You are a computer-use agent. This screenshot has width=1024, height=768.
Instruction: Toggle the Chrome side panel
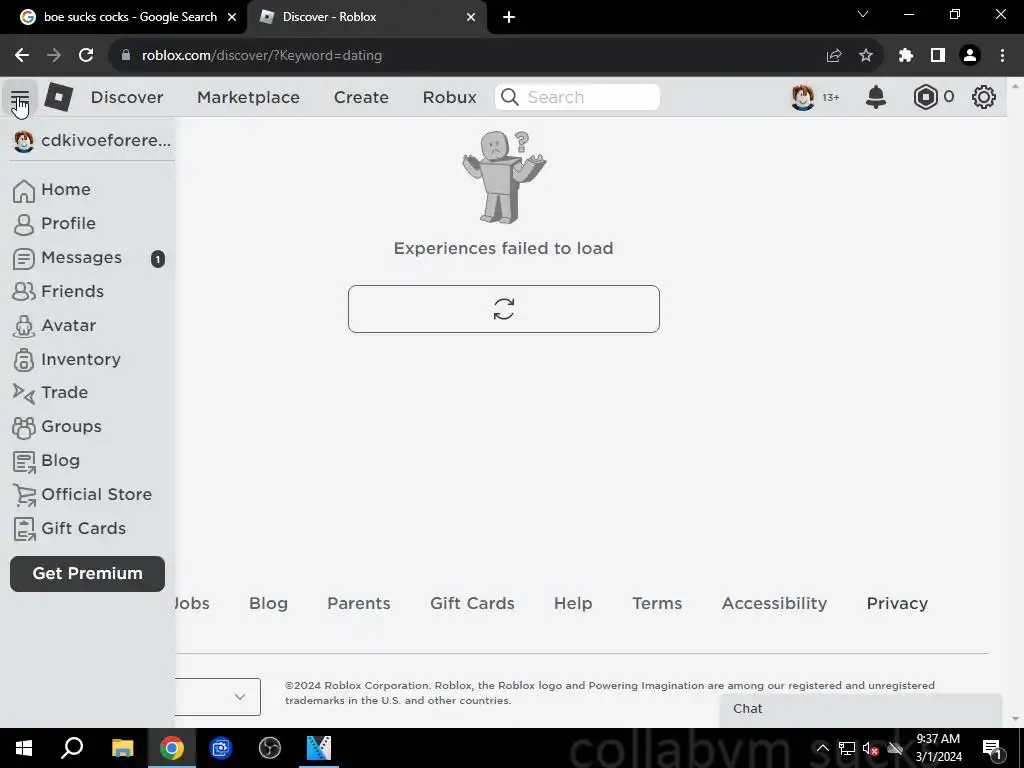938,56
